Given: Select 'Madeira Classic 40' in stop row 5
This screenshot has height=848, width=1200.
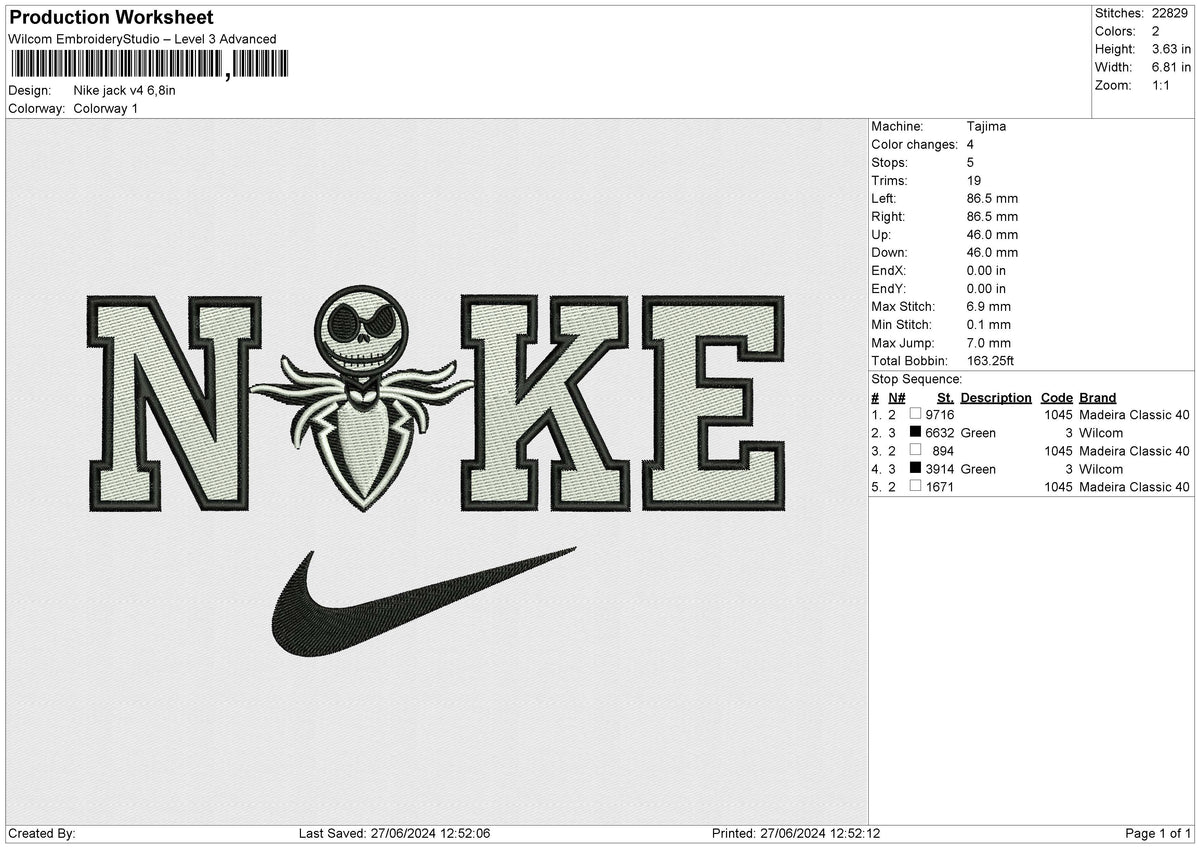Looking at the screenshot, I should tap(1135, 487).
